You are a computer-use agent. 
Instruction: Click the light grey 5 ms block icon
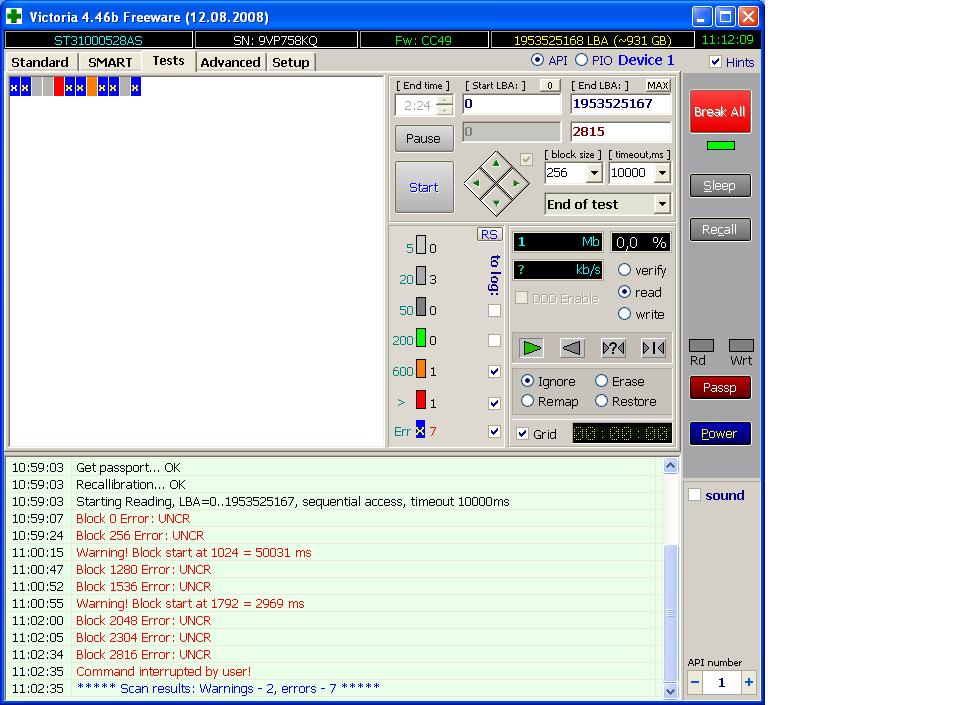[421, 244]
